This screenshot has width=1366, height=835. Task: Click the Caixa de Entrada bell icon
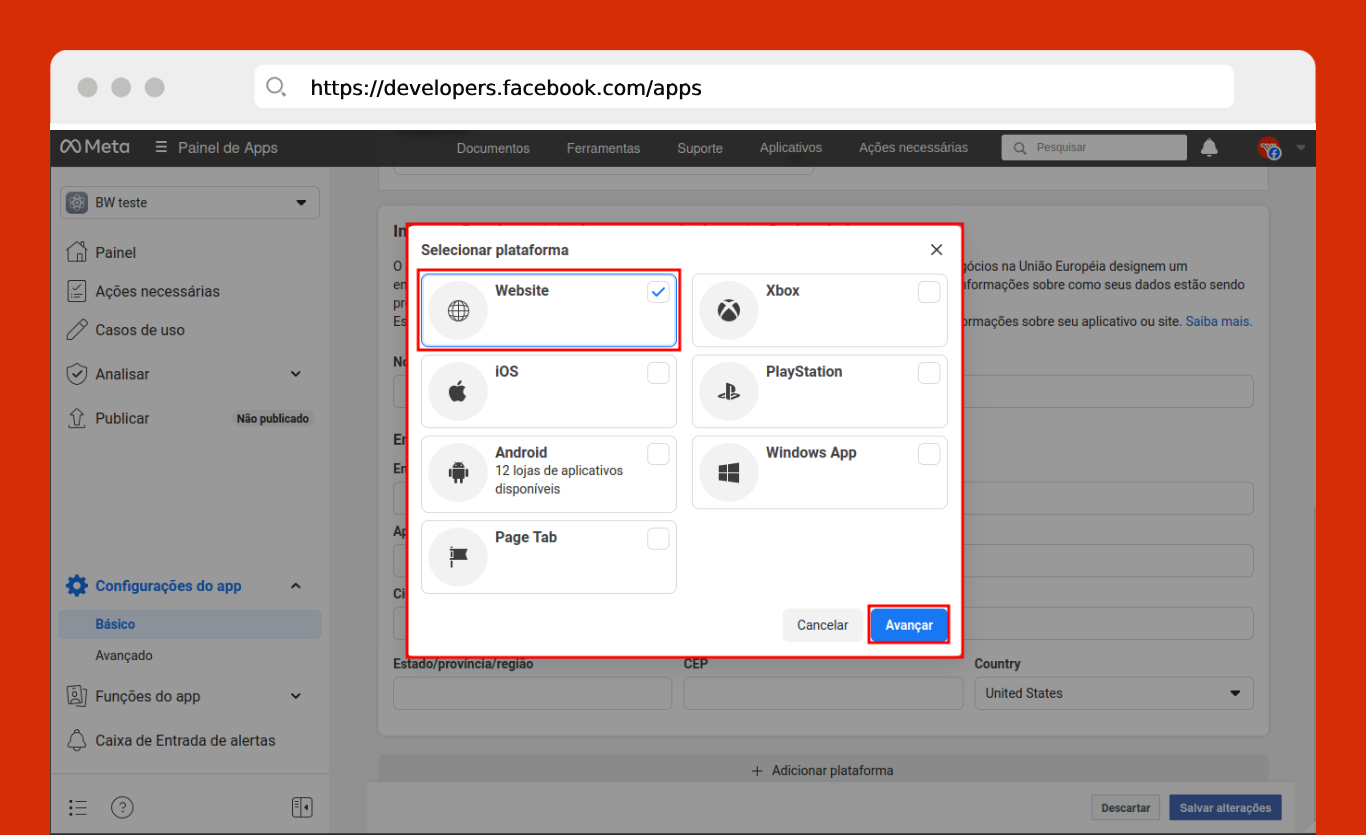pos(76,740)
